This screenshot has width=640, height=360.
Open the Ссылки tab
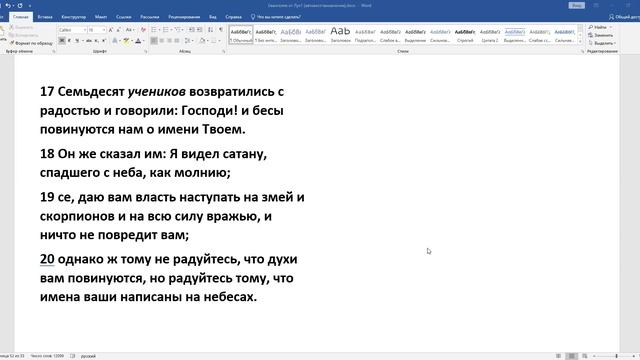[x=123, y=17]
